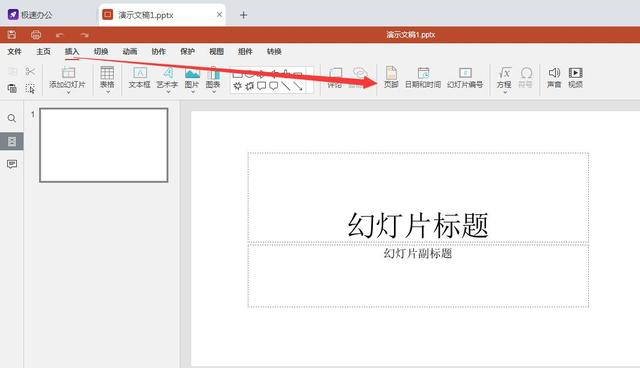Screen dimensions: 640x368
Task: Expand the 图表 dropdown arrow
Action: pyautogui.click(x=214, y=93)
